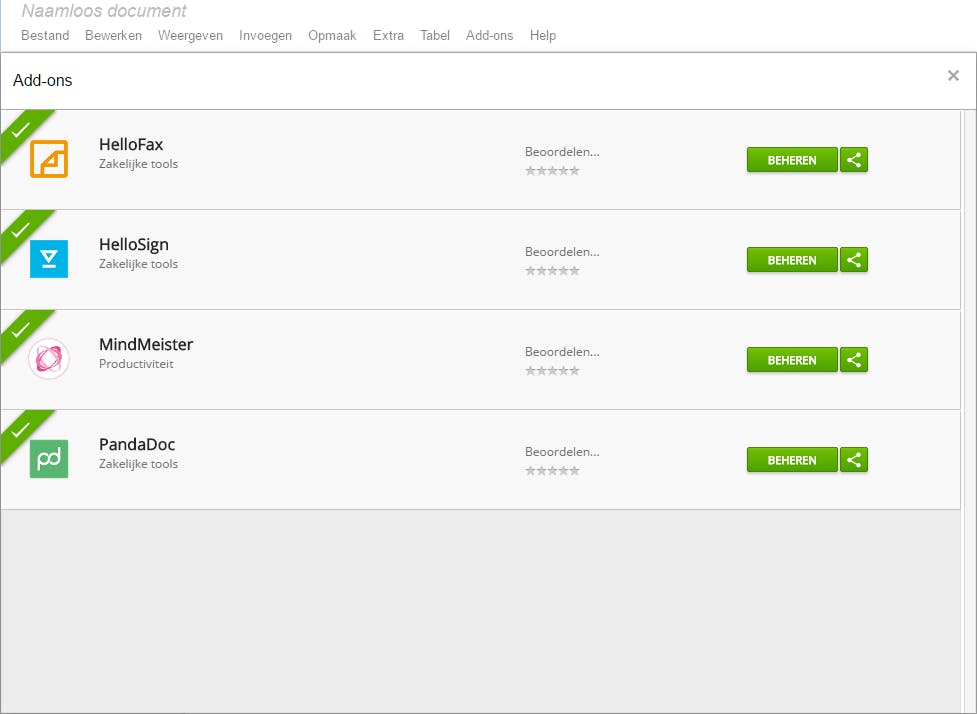The width and height of the screenshot is (977, 714).
Task: Rate HelloSign using its star rating
Action: [552, 270]
